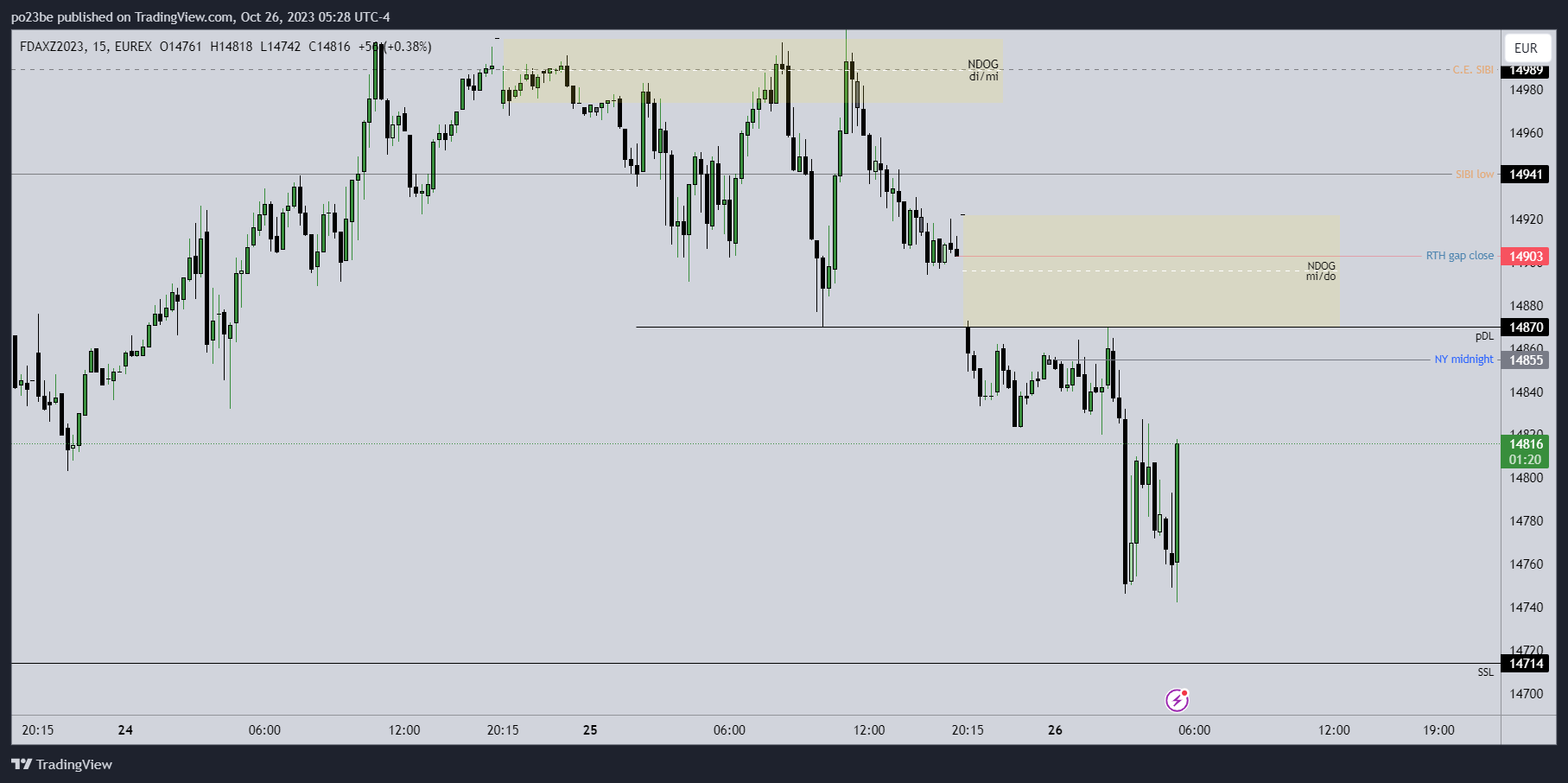Select the red 14903 price label
The image size is (1568, 783).
(1525, 257)
